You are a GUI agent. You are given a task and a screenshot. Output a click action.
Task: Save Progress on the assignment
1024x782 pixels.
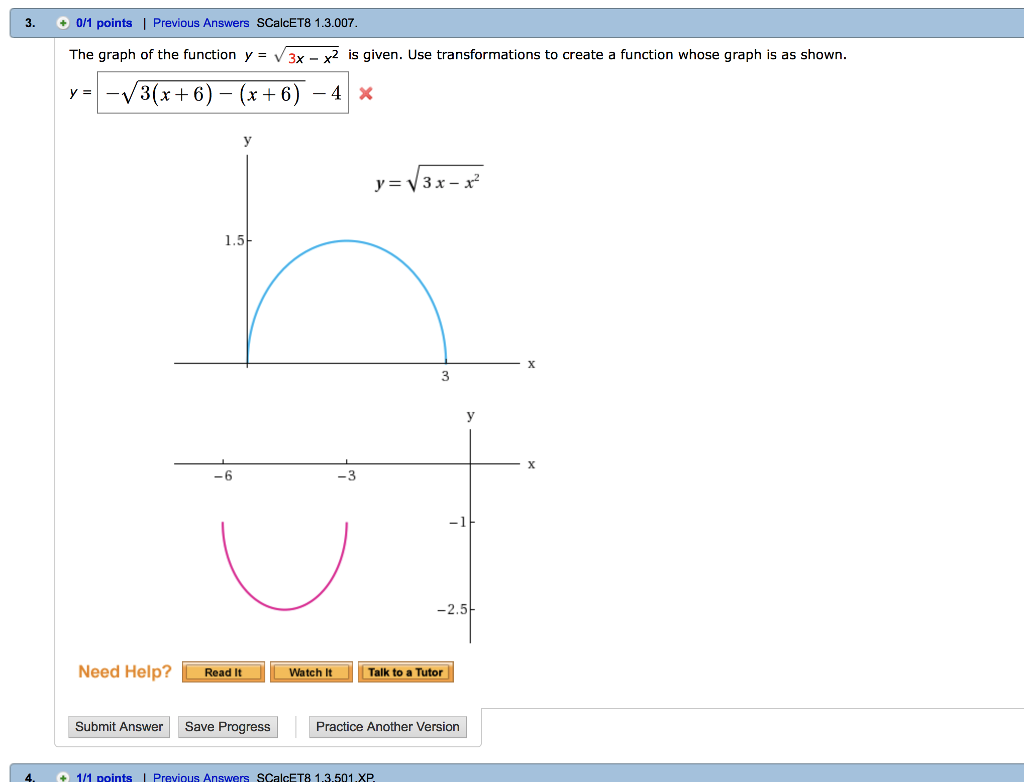[x=227, y=726]
